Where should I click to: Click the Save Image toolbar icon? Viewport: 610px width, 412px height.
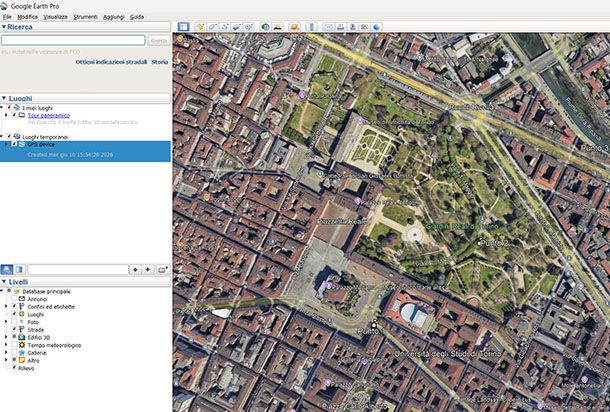[x=352, y=26]
